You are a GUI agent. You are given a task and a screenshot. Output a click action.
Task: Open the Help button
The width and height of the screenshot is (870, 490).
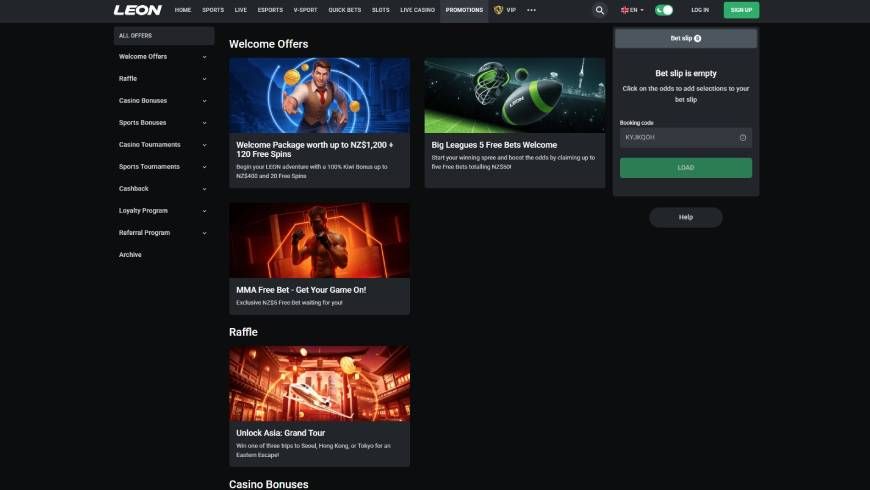tap(686, 217)
